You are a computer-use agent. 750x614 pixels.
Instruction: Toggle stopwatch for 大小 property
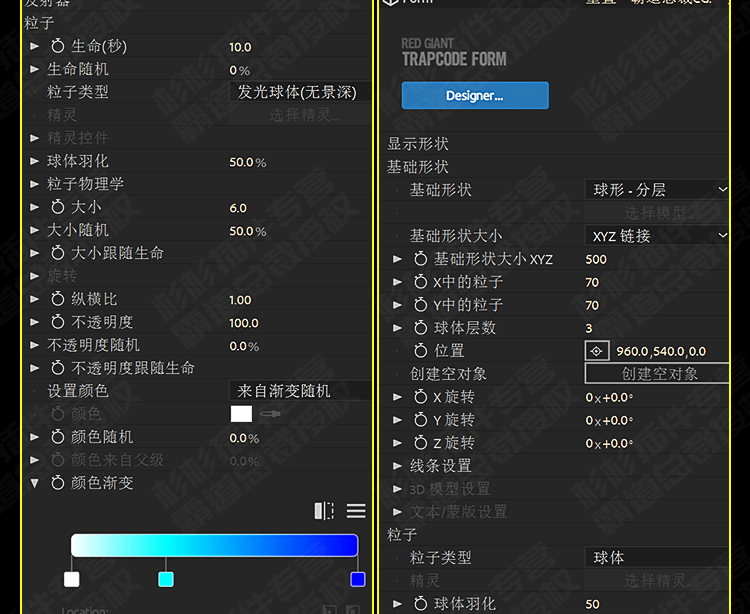pyautogui.click(x=58, y=207)
